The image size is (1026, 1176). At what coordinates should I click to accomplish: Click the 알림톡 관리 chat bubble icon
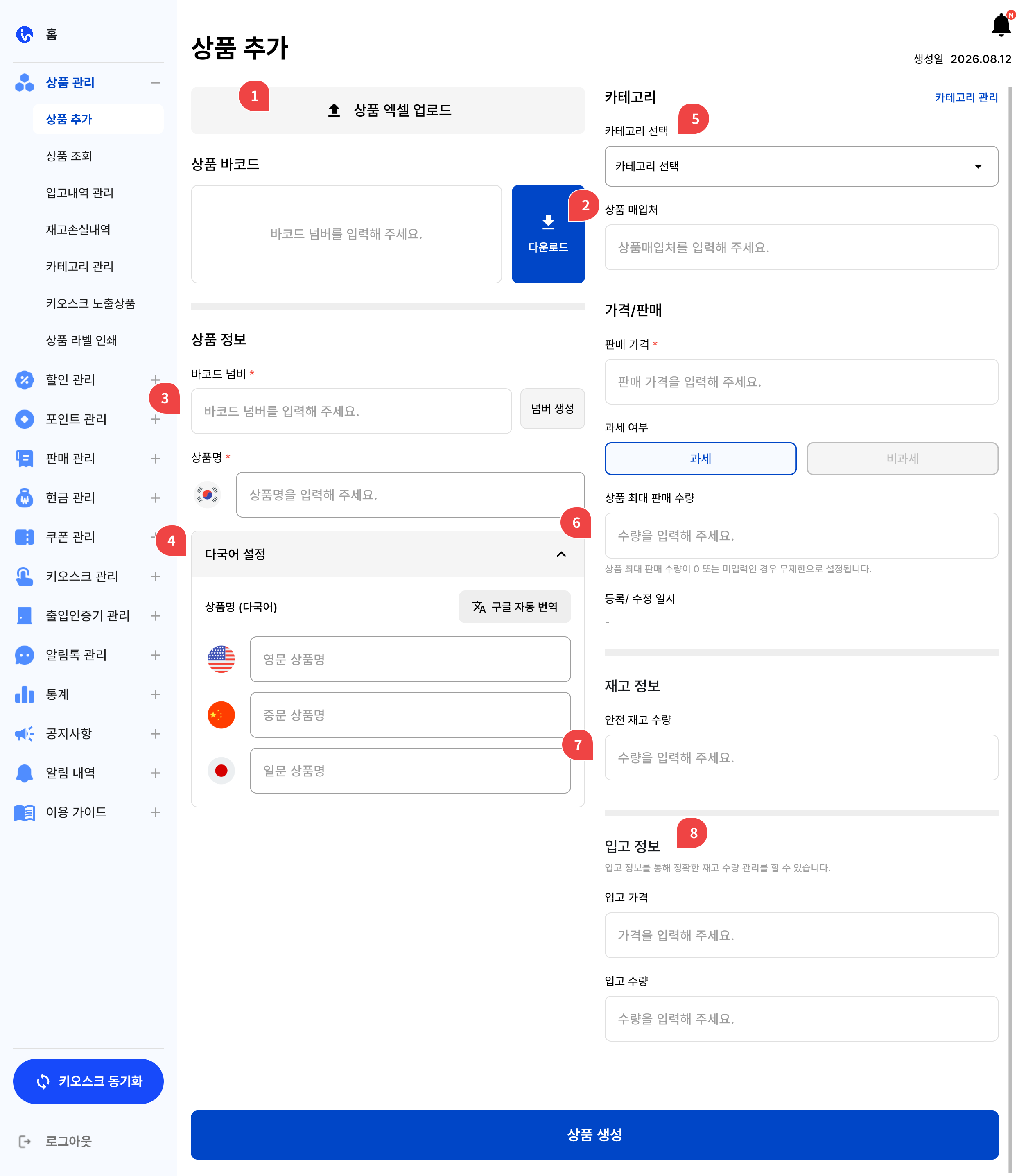click(25, 655)
